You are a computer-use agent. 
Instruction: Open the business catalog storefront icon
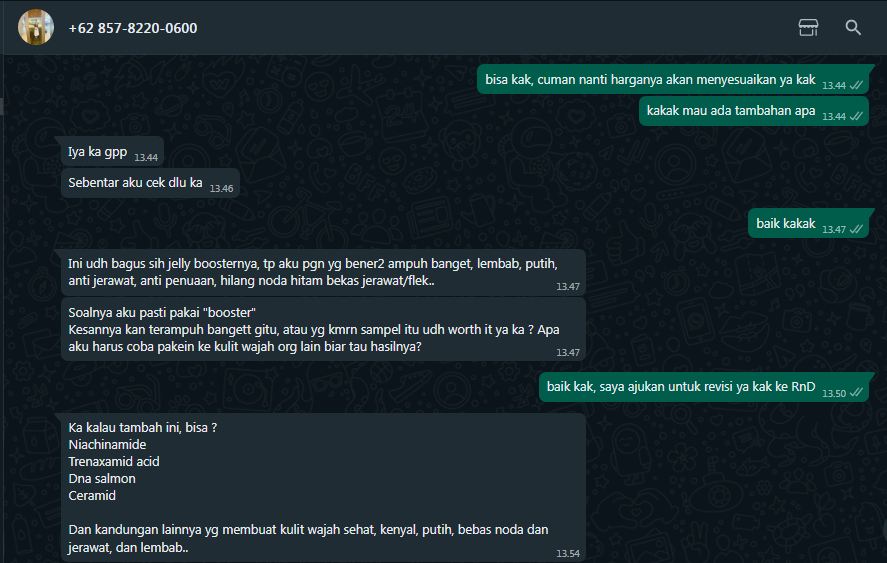pyautogui.click(x=808, y=27)
